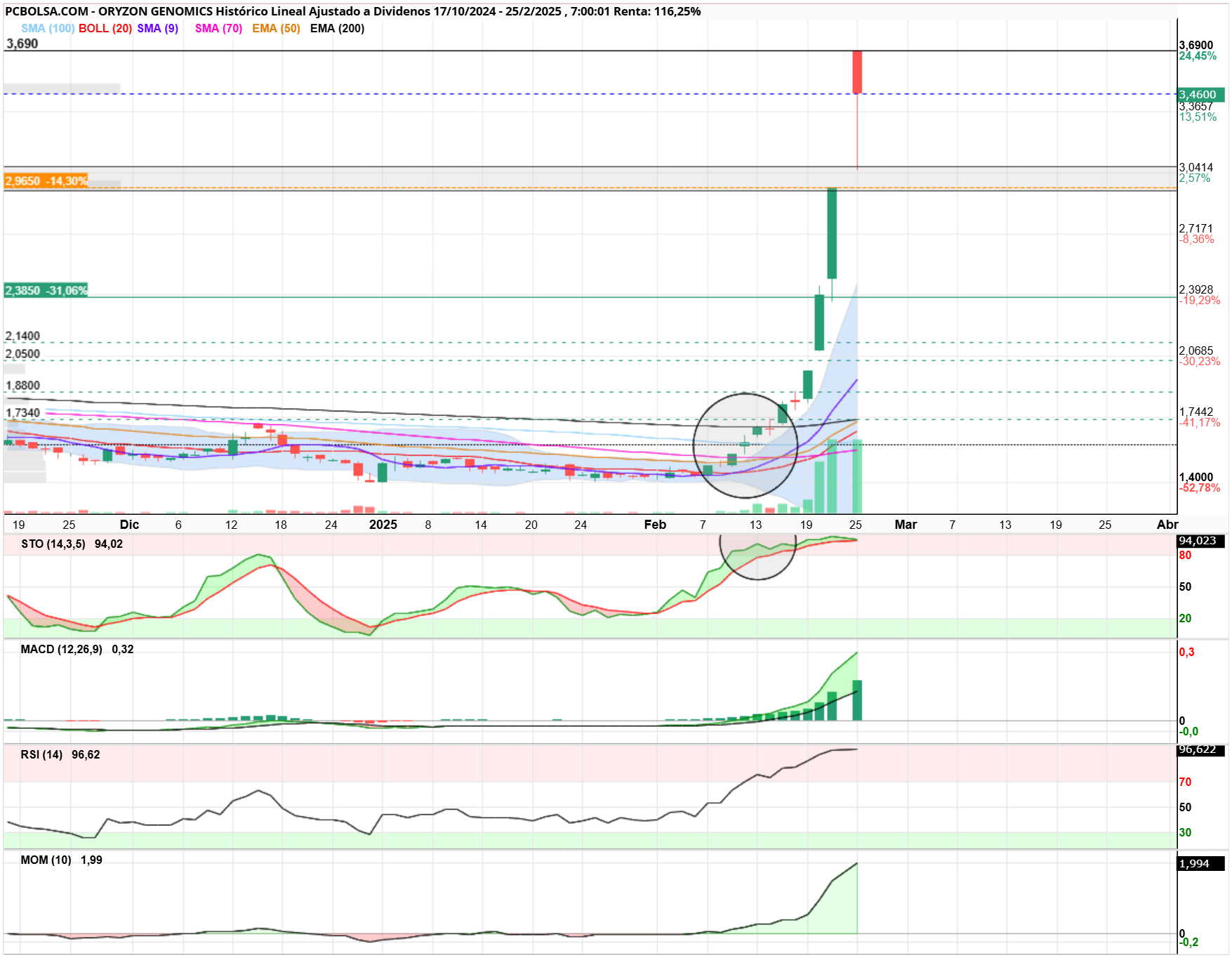Click the 3,3657 price axis value

click(1196, 107)
